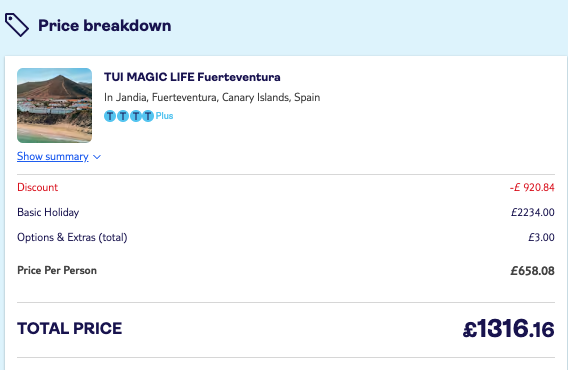Click the TUI MAGIC LIFE Fuerteventura title

pyautogui.click(x=192, y=77)
